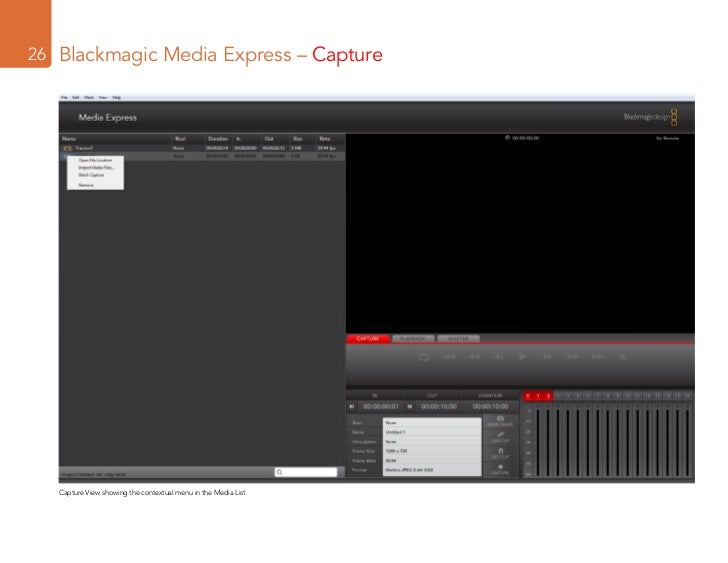Open the View menu
Viewport: 728px width, 563px height.
(x=103, y=97)
